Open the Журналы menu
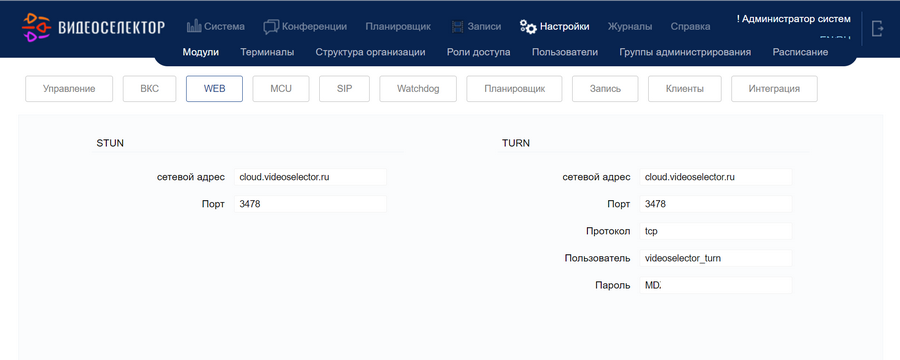The image size is (900, 360). 630,26
